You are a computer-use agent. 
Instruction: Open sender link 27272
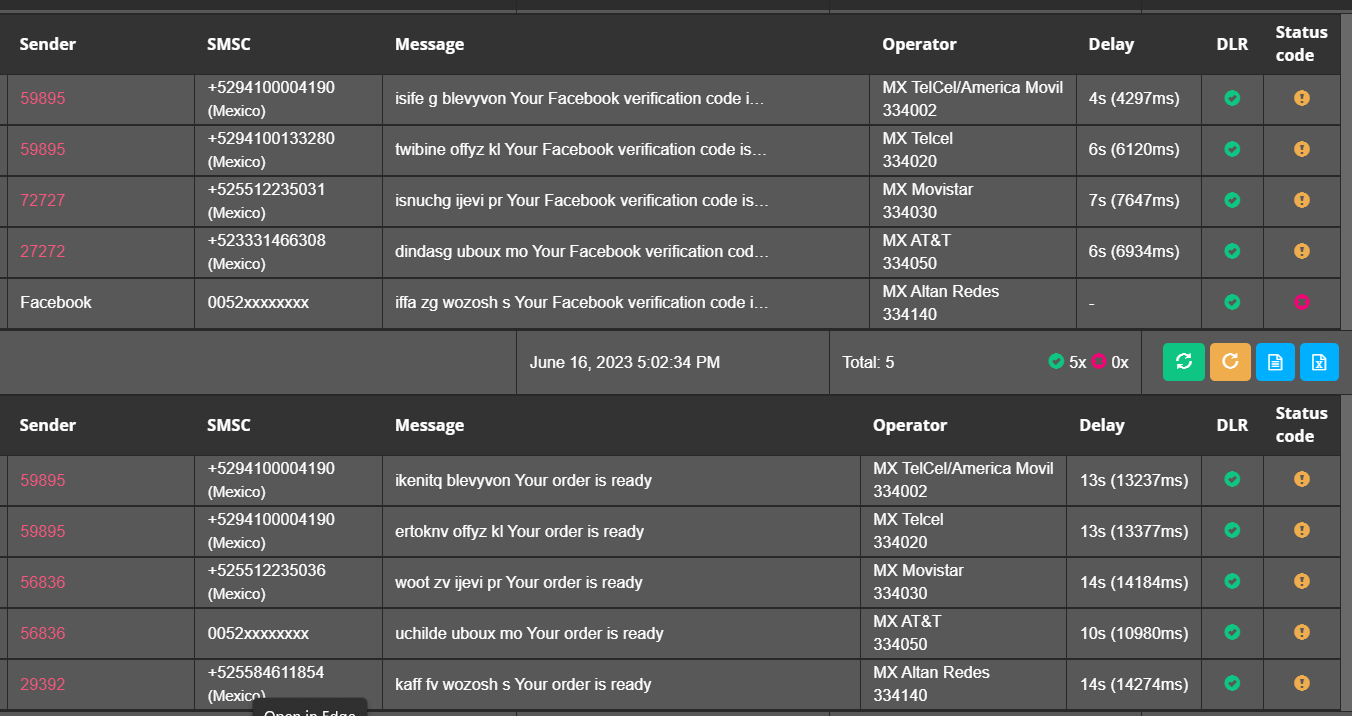pos(42,251)
